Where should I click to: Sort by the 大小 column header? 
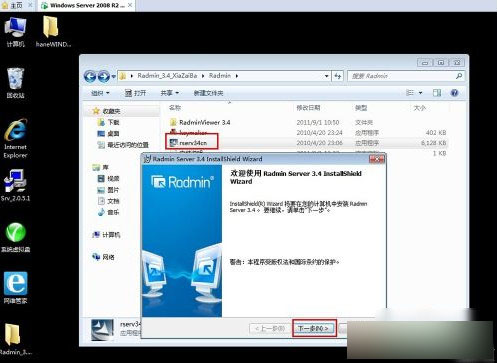[x=419, y=108]
